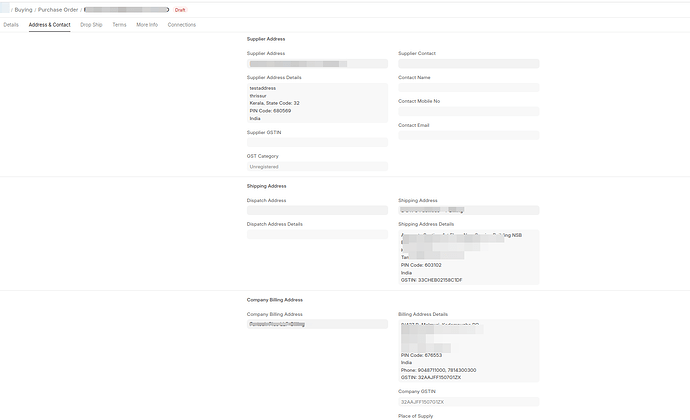View the Connections tab
The height and width of the screenshot is (420, 690).
pos(182,24)
